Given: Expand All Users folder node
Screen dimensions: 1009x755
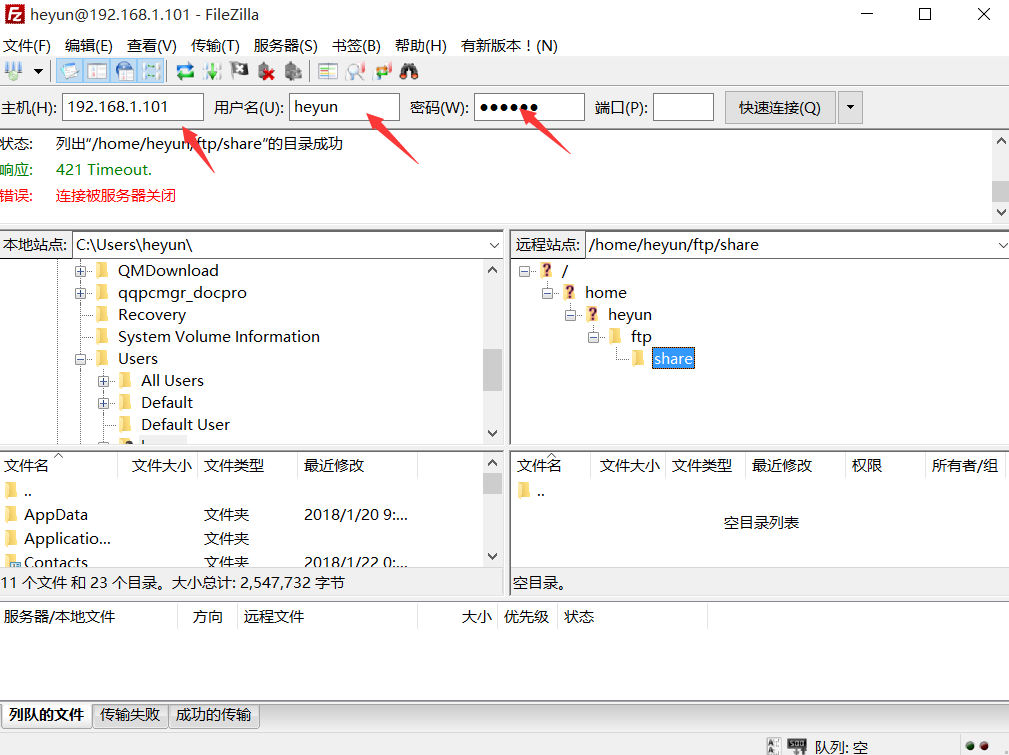Looking at the screenshot, I should 103,381.
